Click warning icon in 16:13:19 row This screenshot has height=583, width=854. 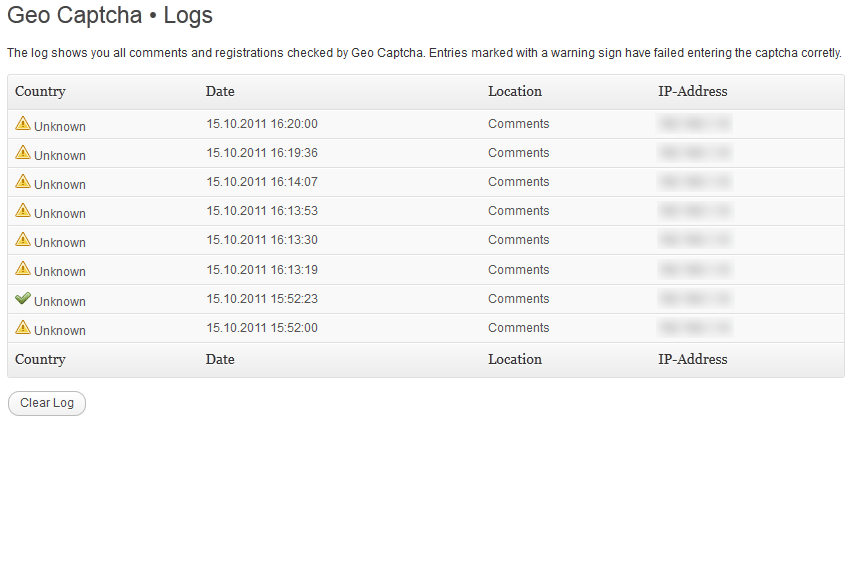pos(23,268)
